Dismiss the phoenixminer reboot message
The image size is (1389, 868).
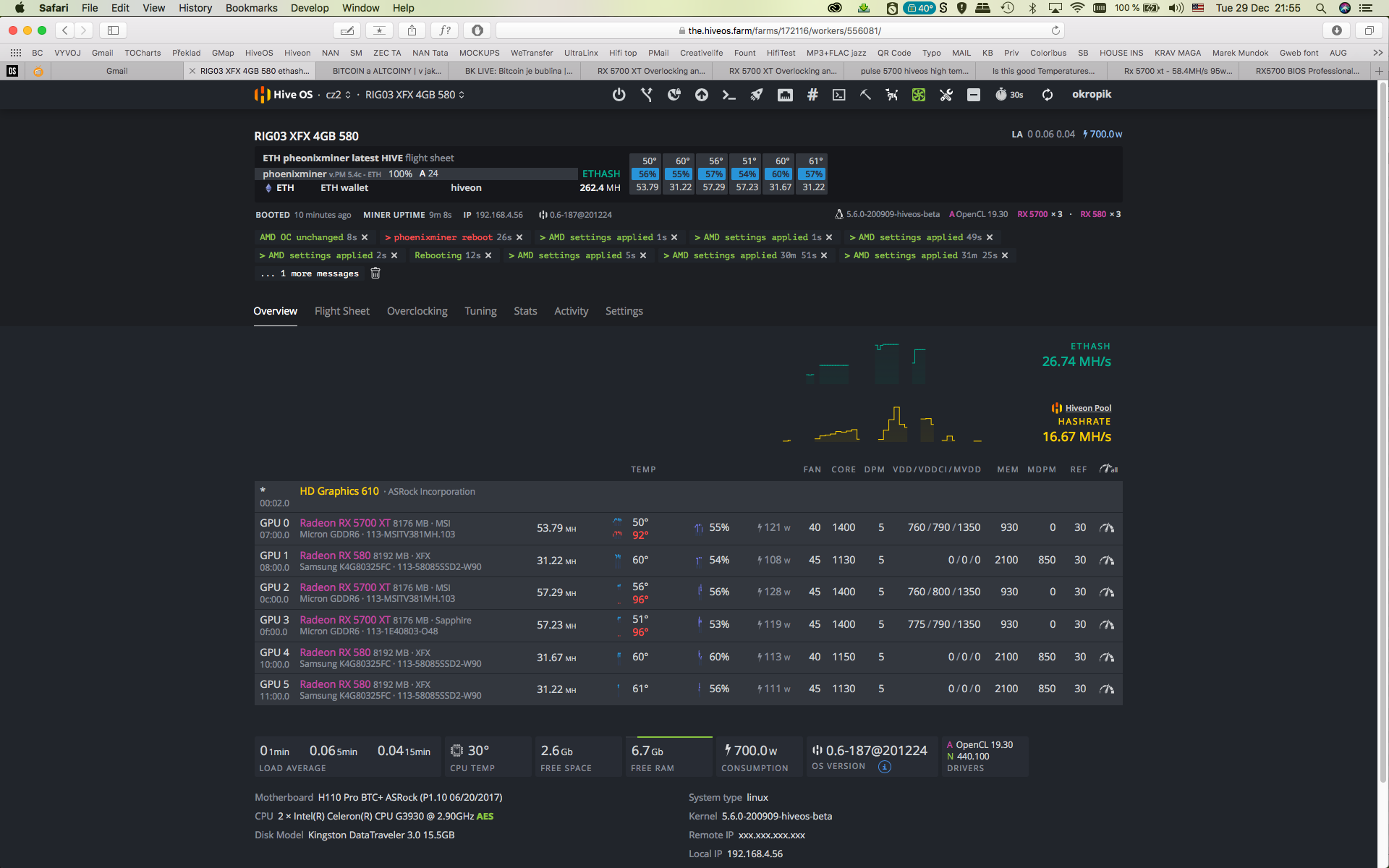coord(519,237)
